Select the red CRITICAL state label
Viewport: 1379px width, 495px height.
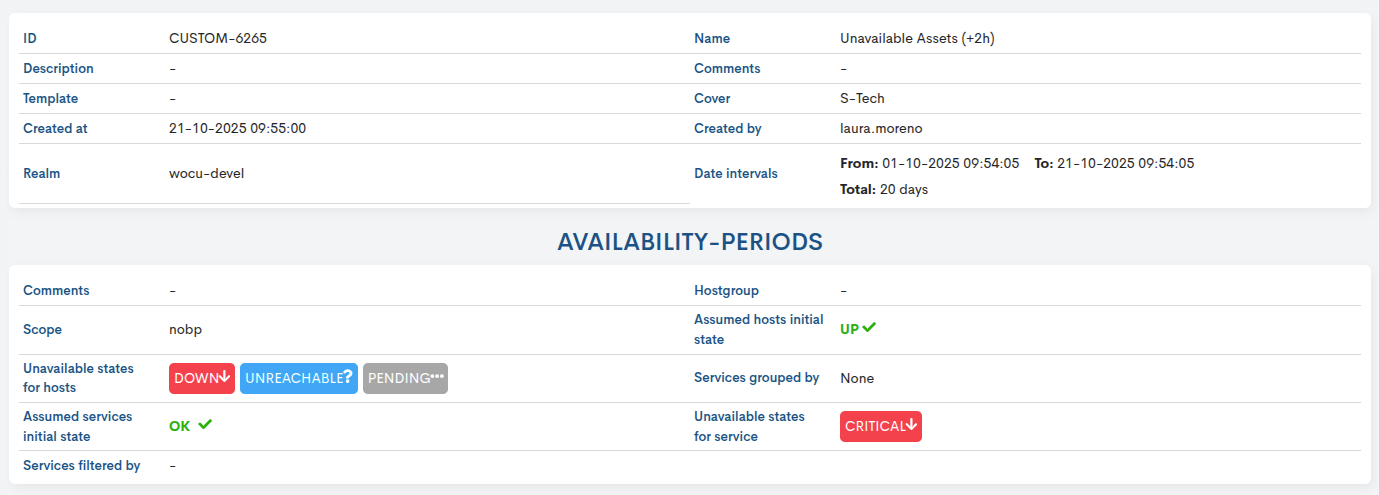[x=873, y=426]
